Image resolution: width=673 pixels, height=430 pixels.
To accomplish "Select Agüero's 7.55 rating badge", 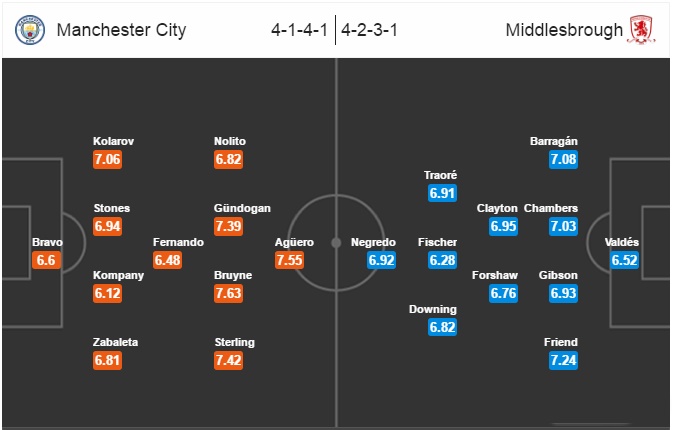I will tap(290, 260).
